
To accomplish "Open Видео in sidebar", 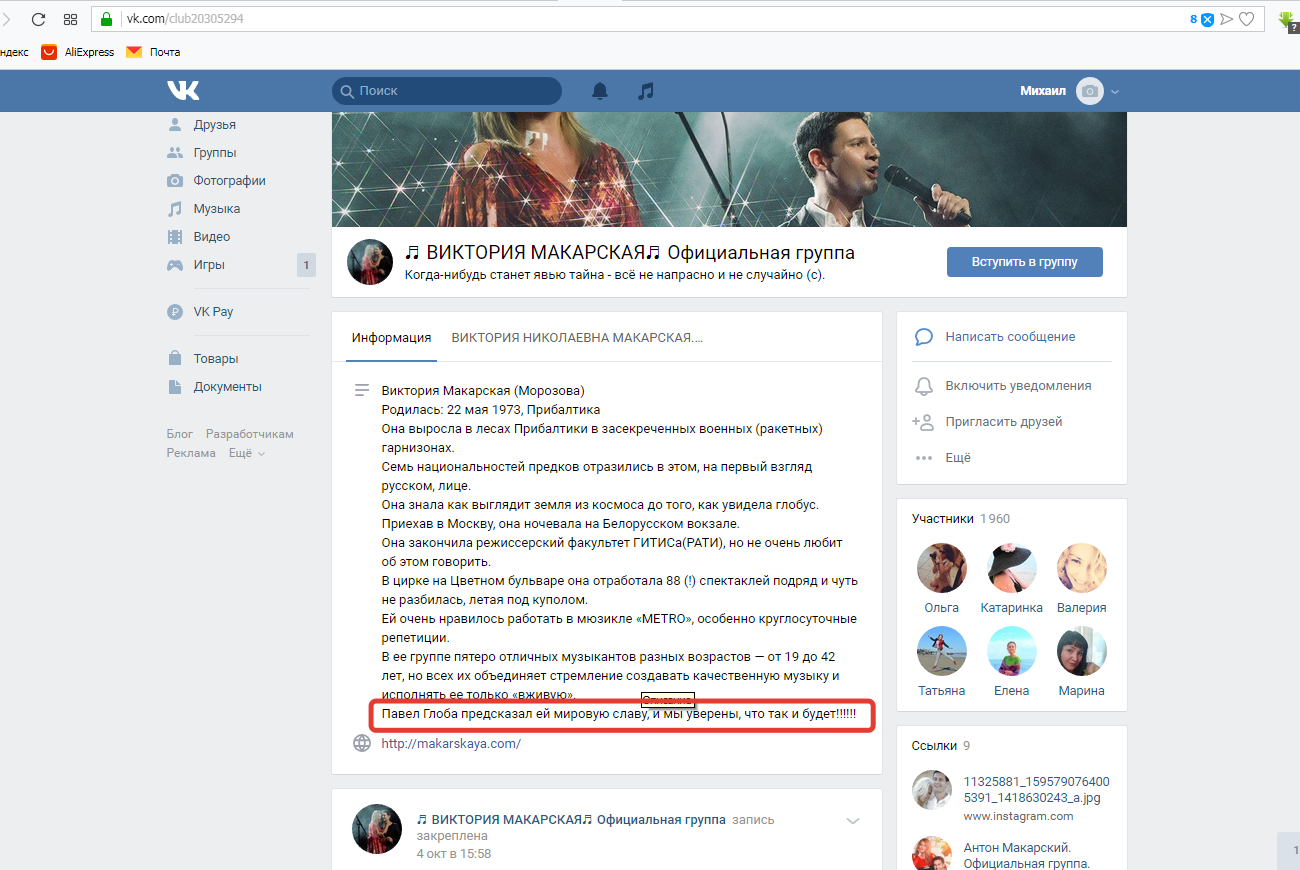I will (211, 237).
